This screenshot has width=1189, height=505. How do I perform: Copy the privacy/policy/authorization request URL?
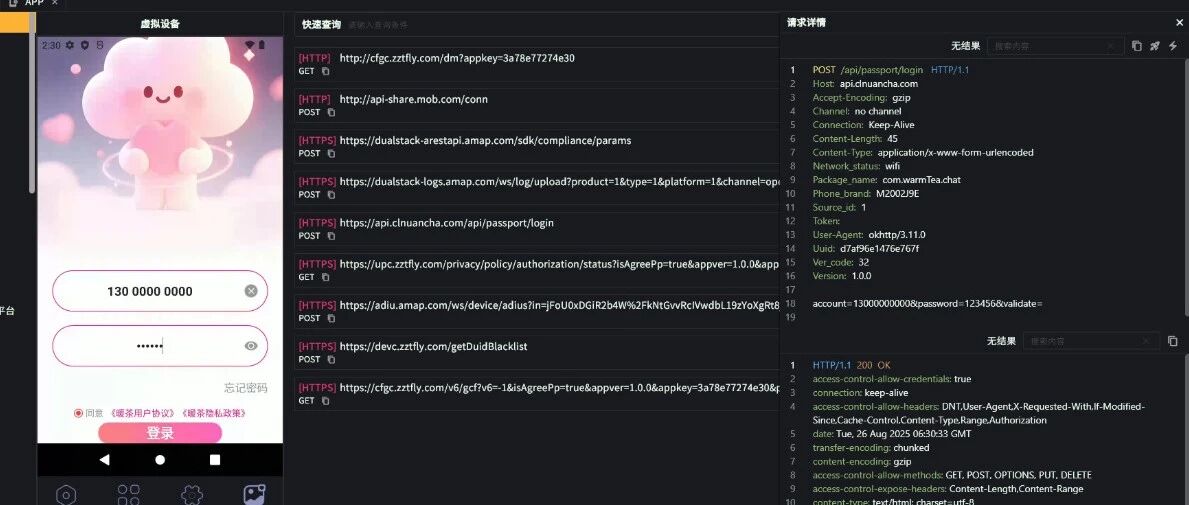(325, 277)
